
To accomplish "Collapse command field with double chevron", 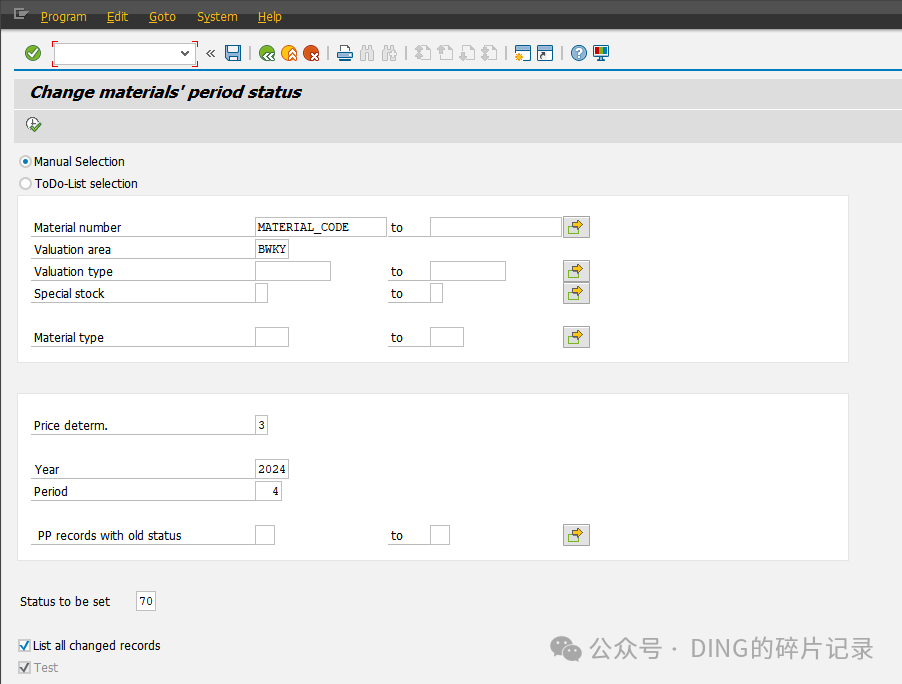I will pos(211,54).
